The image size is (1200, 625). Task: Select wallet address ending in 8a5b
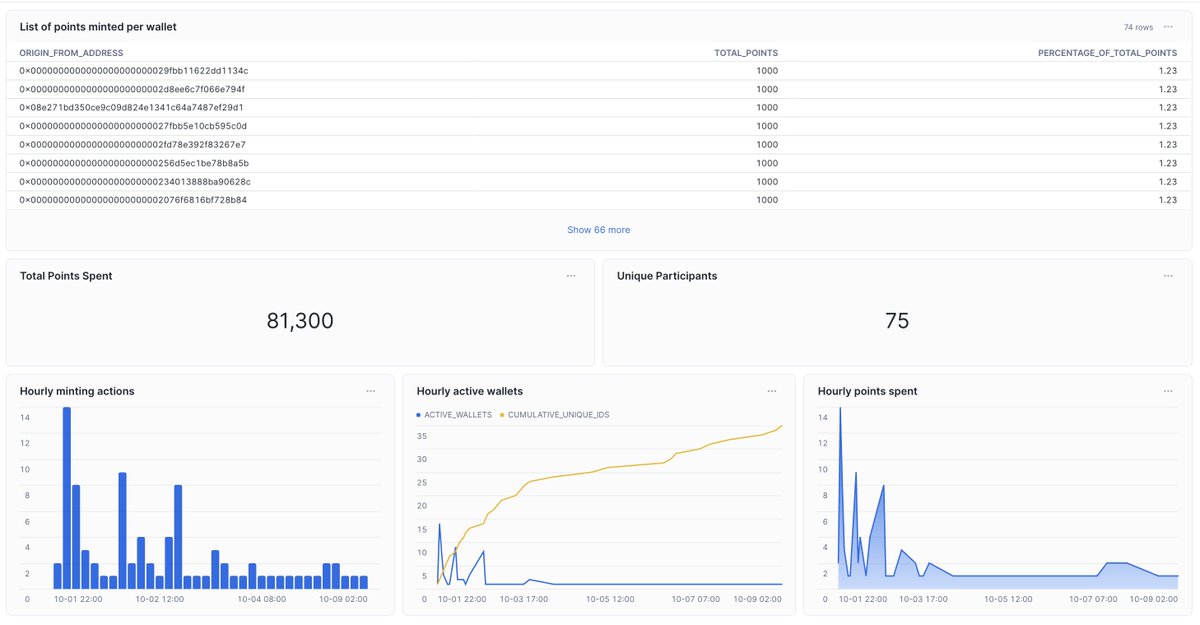pos(134,163)
